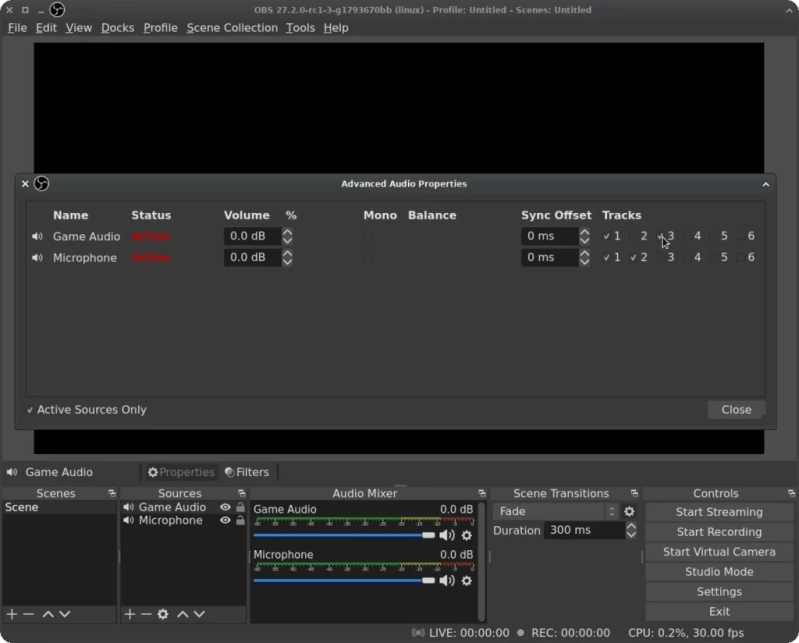Increase transition Duration value
The width and height of the screenshot is (799, 643).
coord(631,526)
